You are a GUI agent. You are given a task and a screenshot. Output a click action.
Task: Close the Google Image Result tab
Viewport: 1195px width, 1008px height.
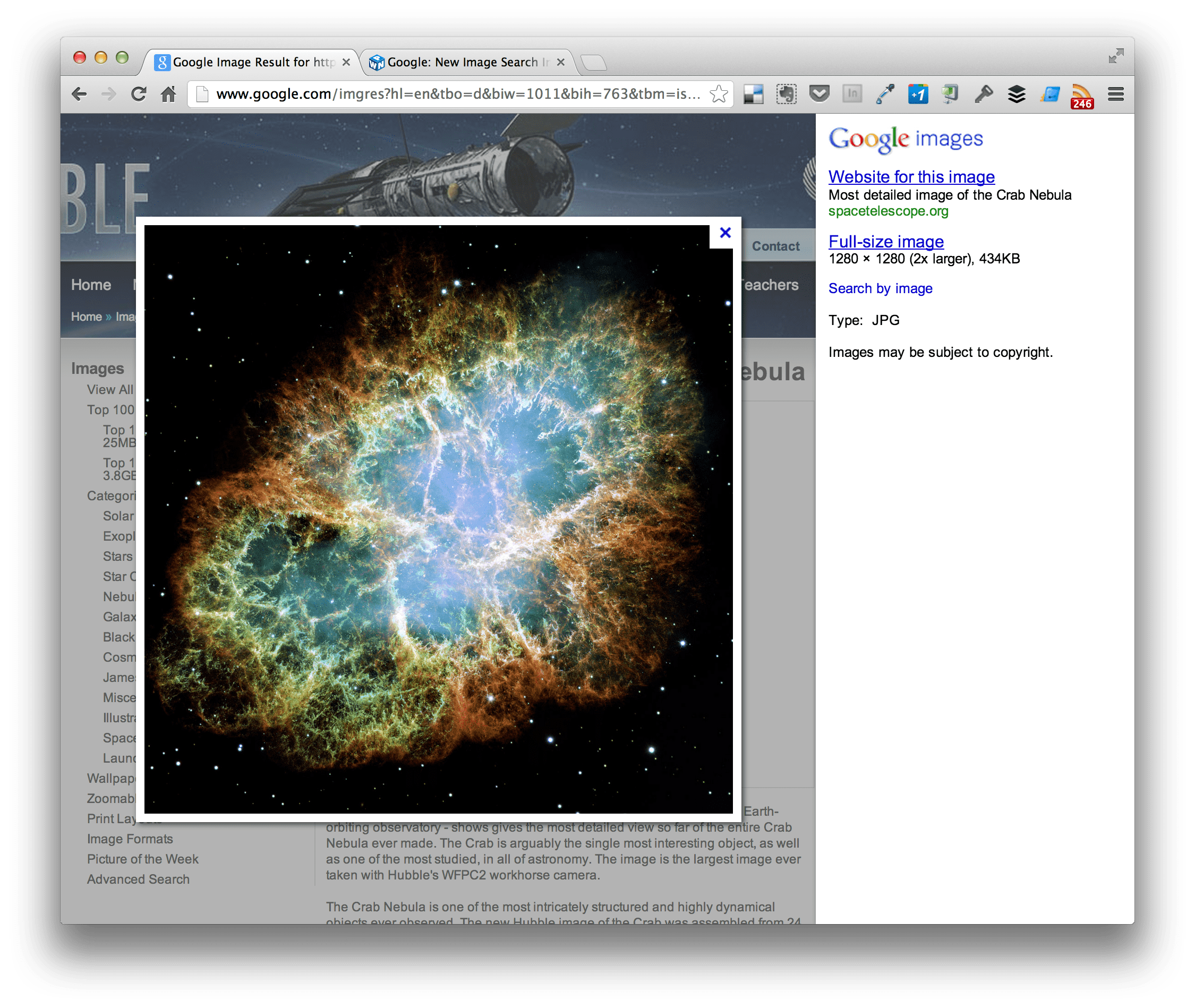pyautogui.click(x=346, y=62)
